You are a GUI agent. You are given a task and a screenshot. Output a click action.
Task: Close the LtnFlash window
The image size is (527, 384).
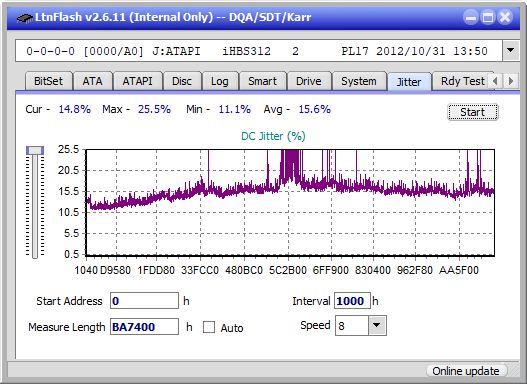(505, 17)
